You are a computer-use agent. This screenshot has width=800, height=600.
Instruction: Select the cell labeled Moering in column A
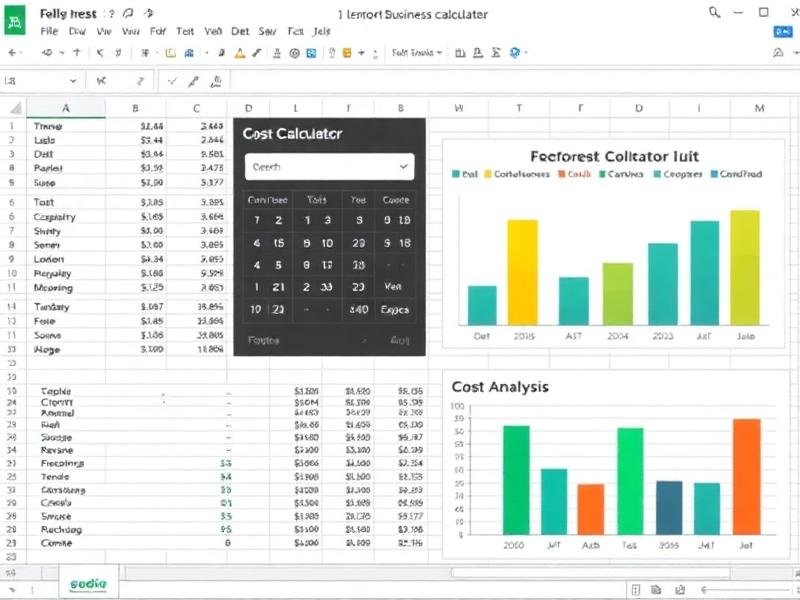tap(66, 288)
